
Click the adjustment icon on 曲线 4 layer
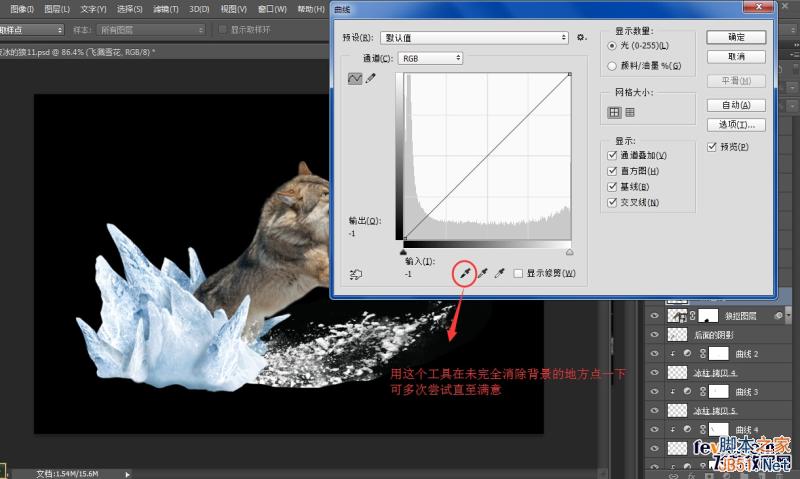point(687,430)
